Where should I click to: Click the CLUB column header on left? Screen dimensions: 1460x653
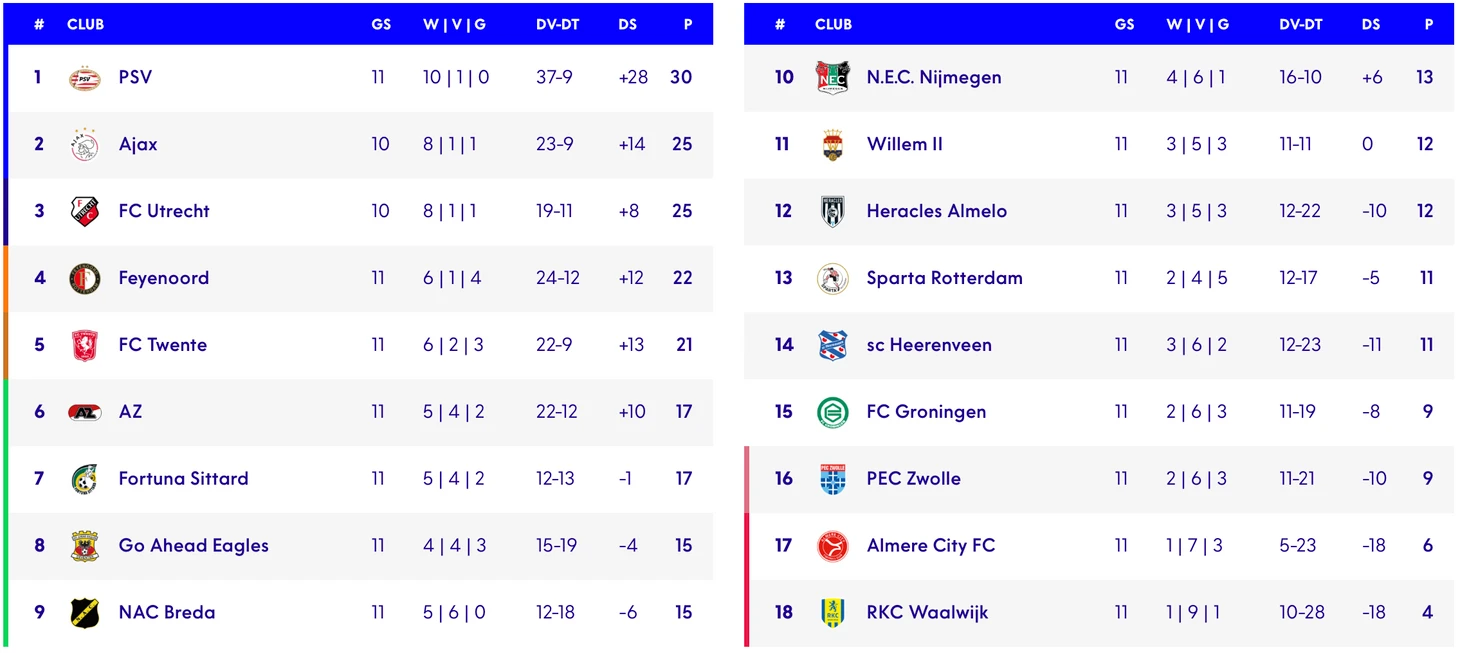(x=85, y=24)
